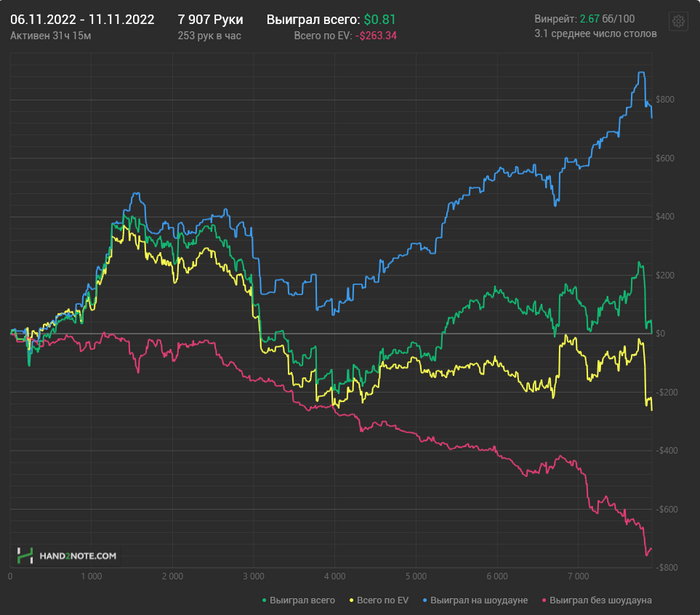Click the -$400 y-axis label
The image size is (700, 615).
click(667, 451)
